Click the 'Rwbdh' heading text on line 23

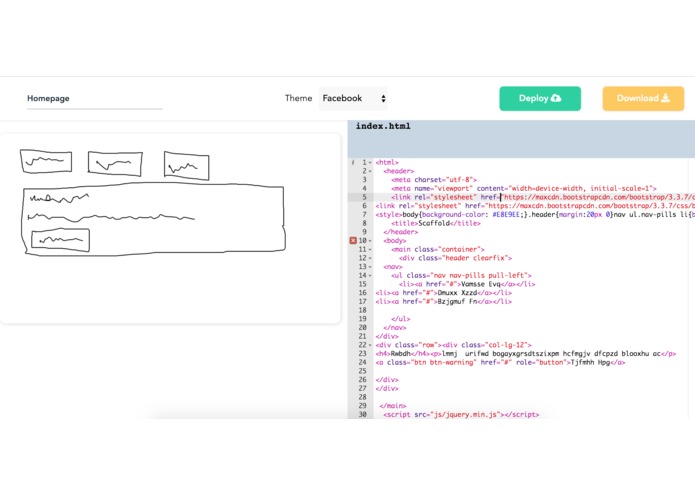coord(401,354)
